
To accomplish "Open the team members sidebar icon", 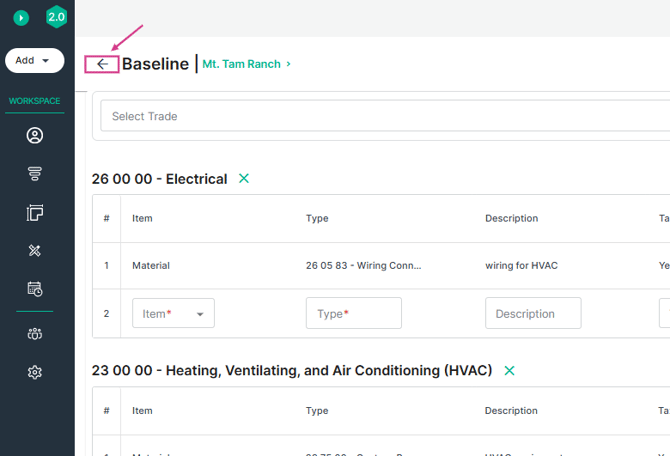I will pos(35,334).
